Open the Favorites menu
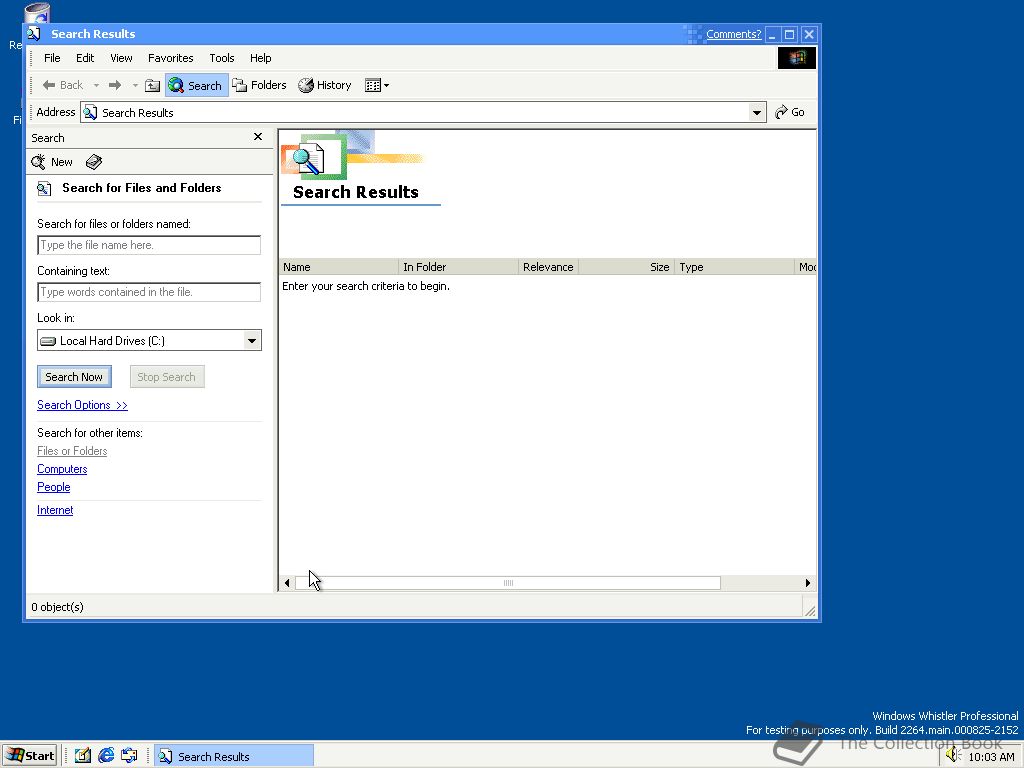 (170, 58)
